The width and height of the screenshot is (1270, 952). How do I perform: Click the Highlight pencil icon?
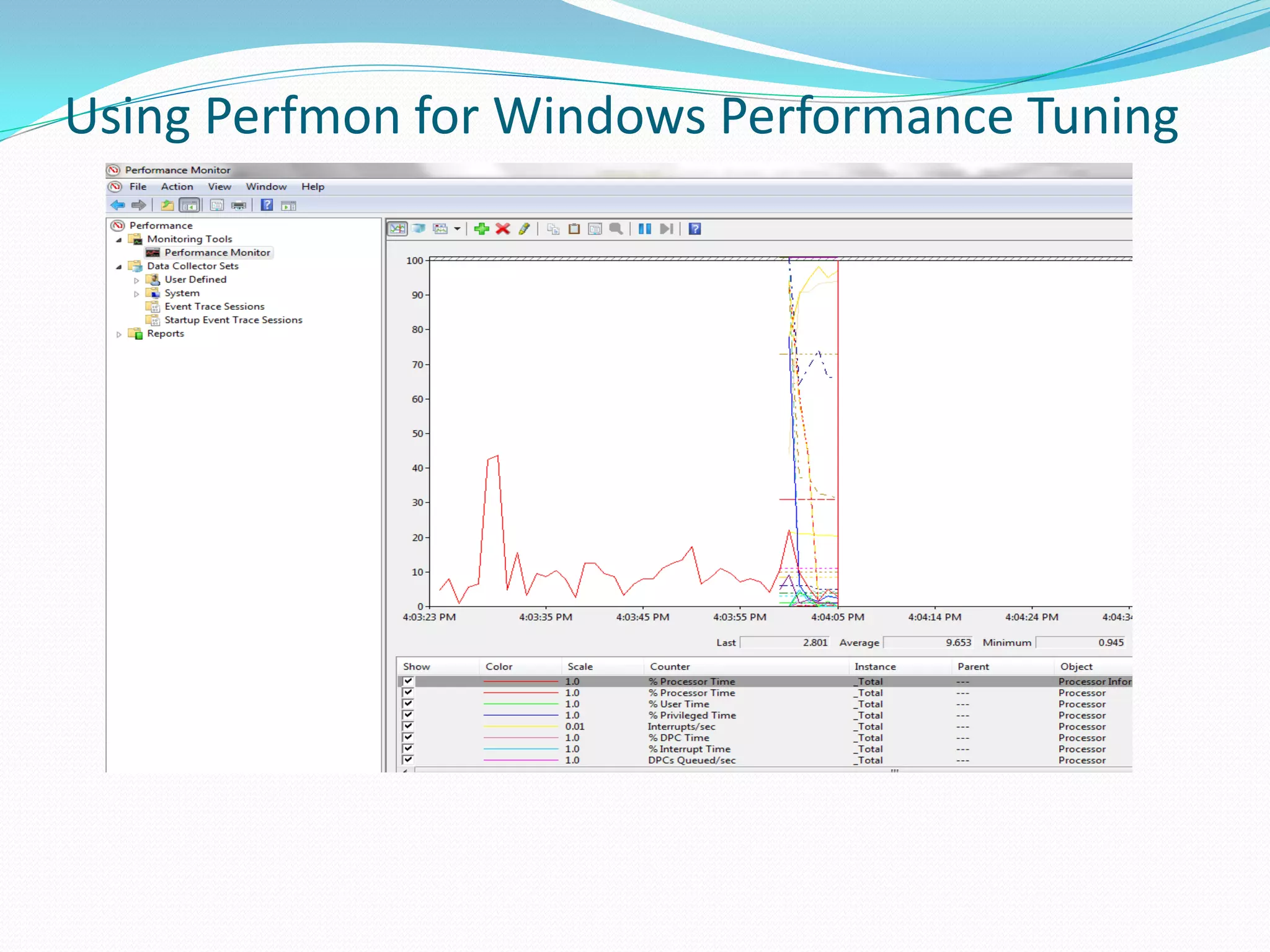pos(524,229)
